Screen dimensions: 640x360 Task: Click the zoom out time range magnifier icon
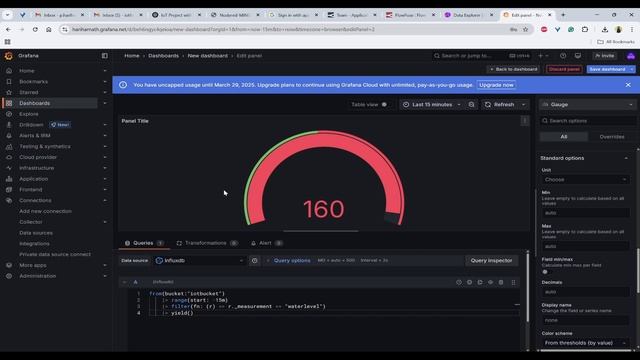point(471,105)
